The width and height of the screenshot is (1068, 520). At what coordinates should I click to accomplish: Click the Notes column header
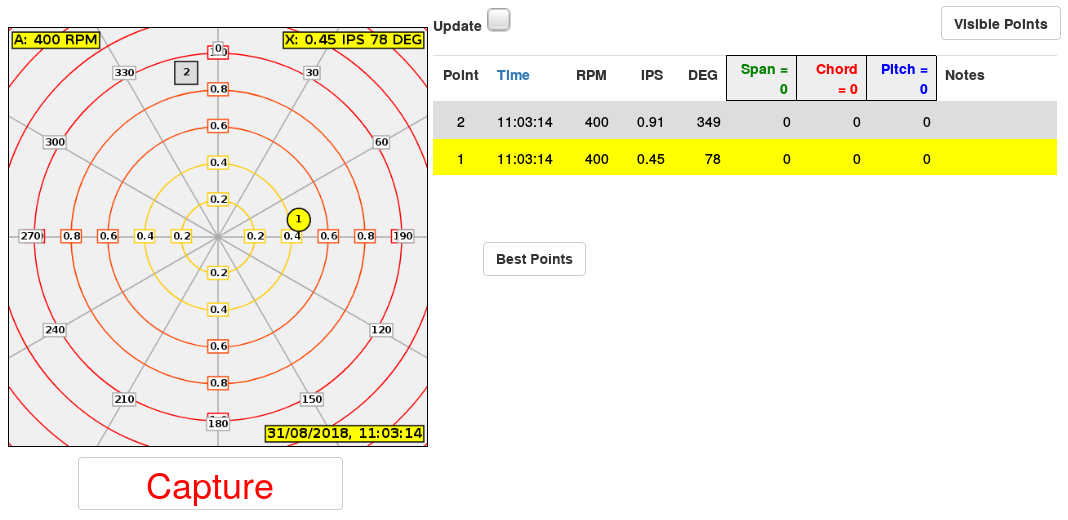(964, 75)
